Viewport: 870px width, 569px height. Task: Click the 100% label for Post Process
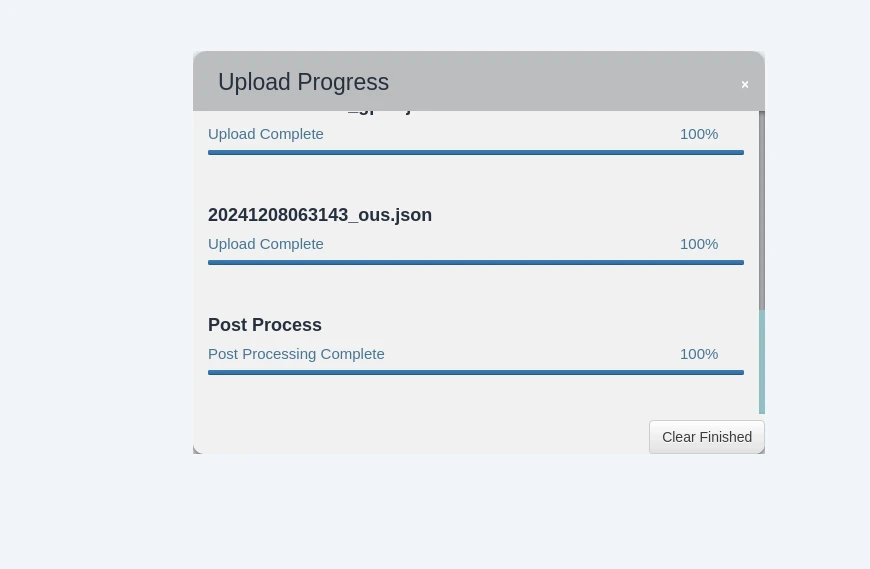click(x=699, y=354)
